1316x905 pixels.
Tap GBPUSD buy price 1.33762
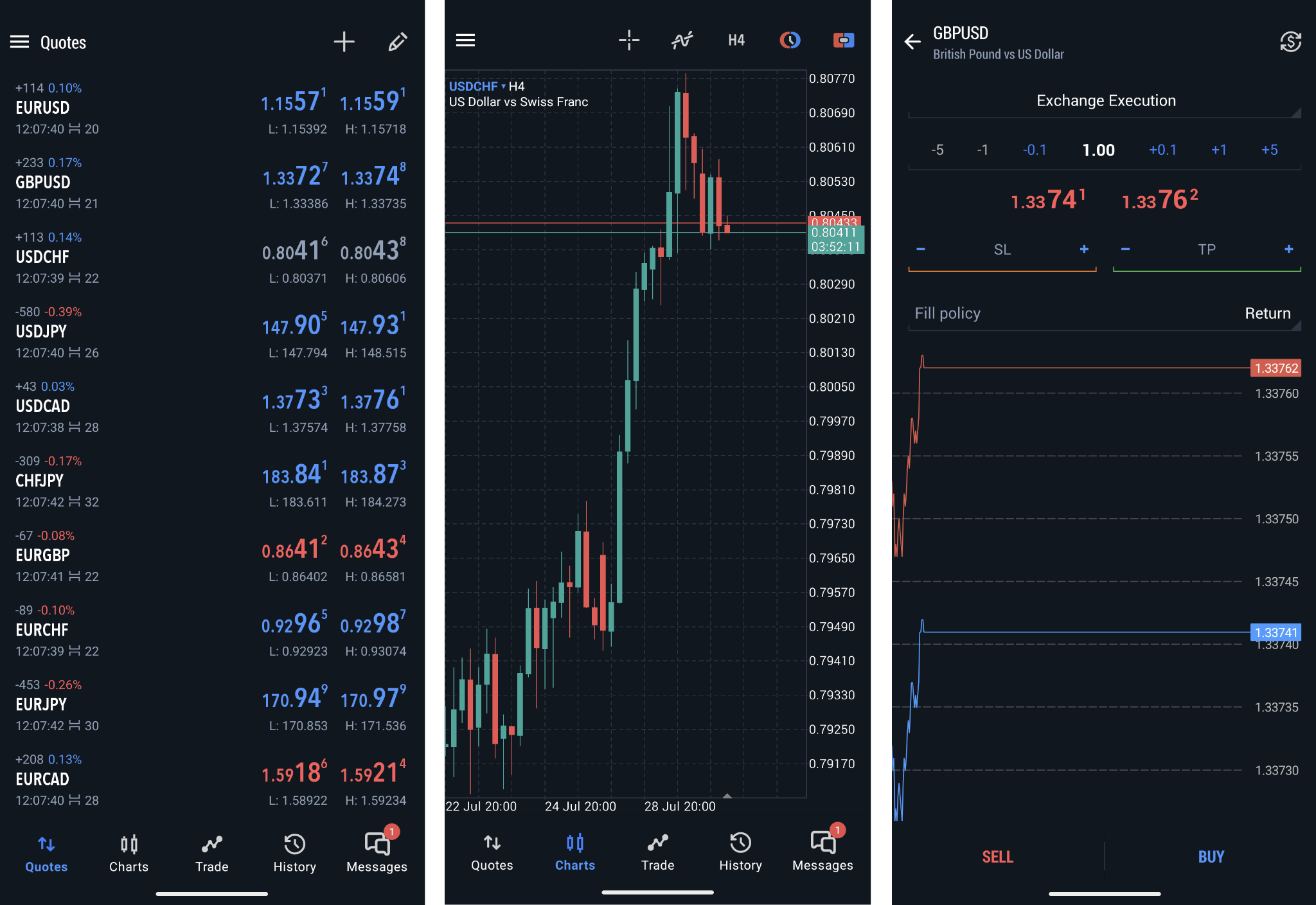coord(1160,200)
